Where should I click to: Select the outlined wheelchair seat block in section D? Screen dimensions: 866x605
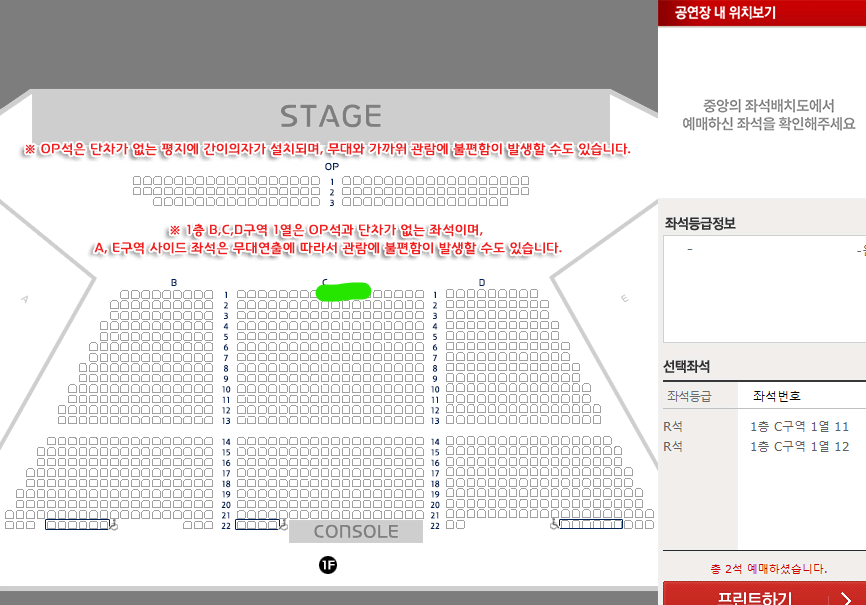coord(591,524)
